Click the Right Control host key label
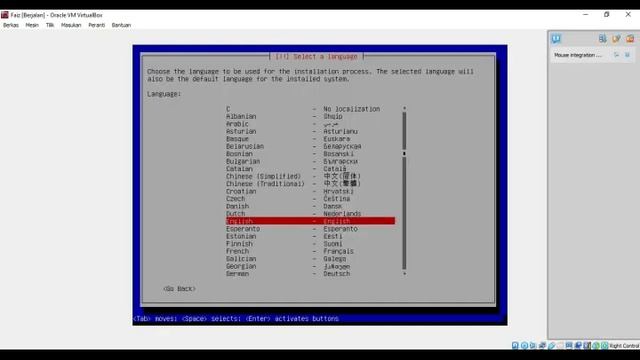 [x=624, y=346]
